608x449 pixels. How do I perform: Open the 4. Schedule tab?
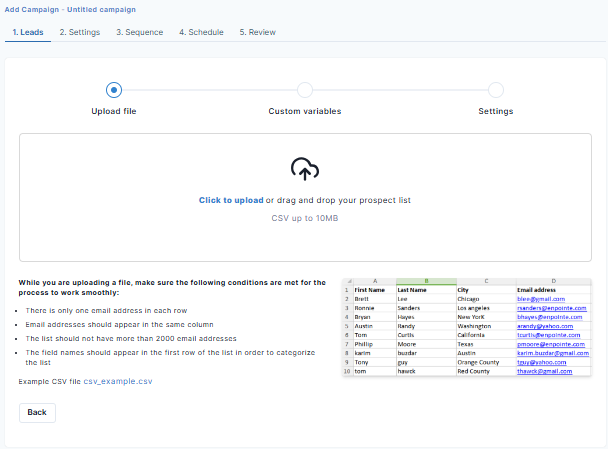(x=202, y=32)
